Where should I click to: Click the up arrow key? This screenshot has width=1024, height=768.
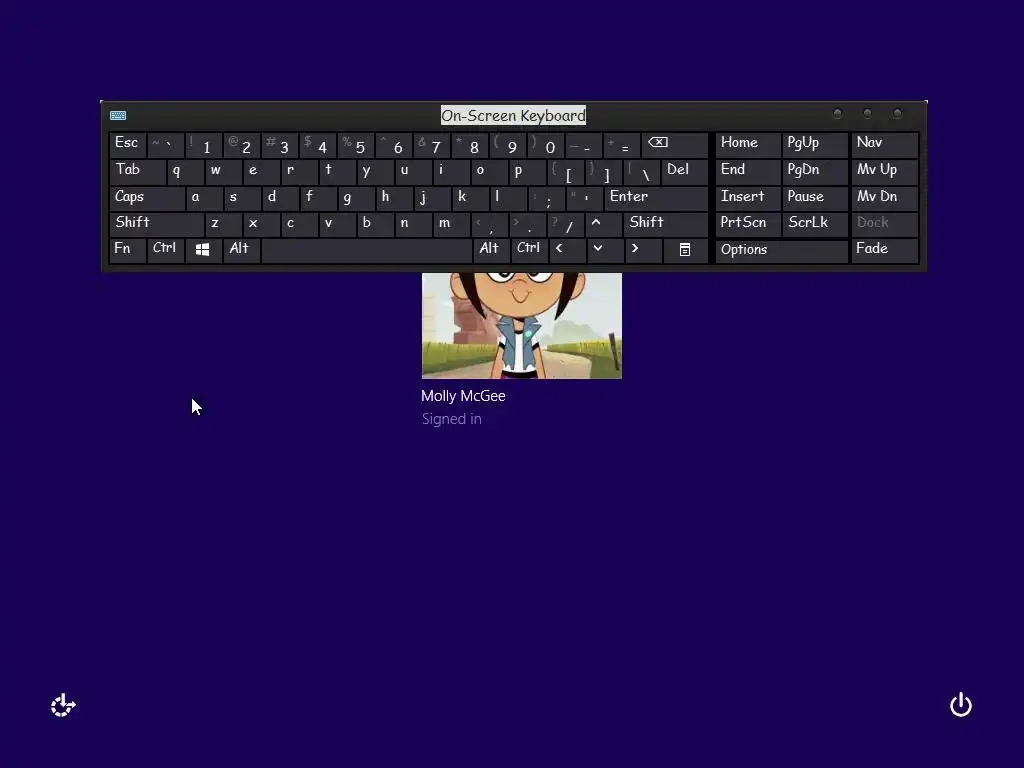coord(603,223)
